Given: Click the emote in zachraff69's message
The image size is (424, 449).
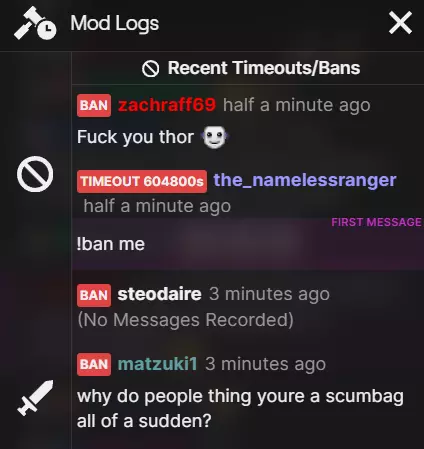Looking at the screenshot, I should coord(215,137).
